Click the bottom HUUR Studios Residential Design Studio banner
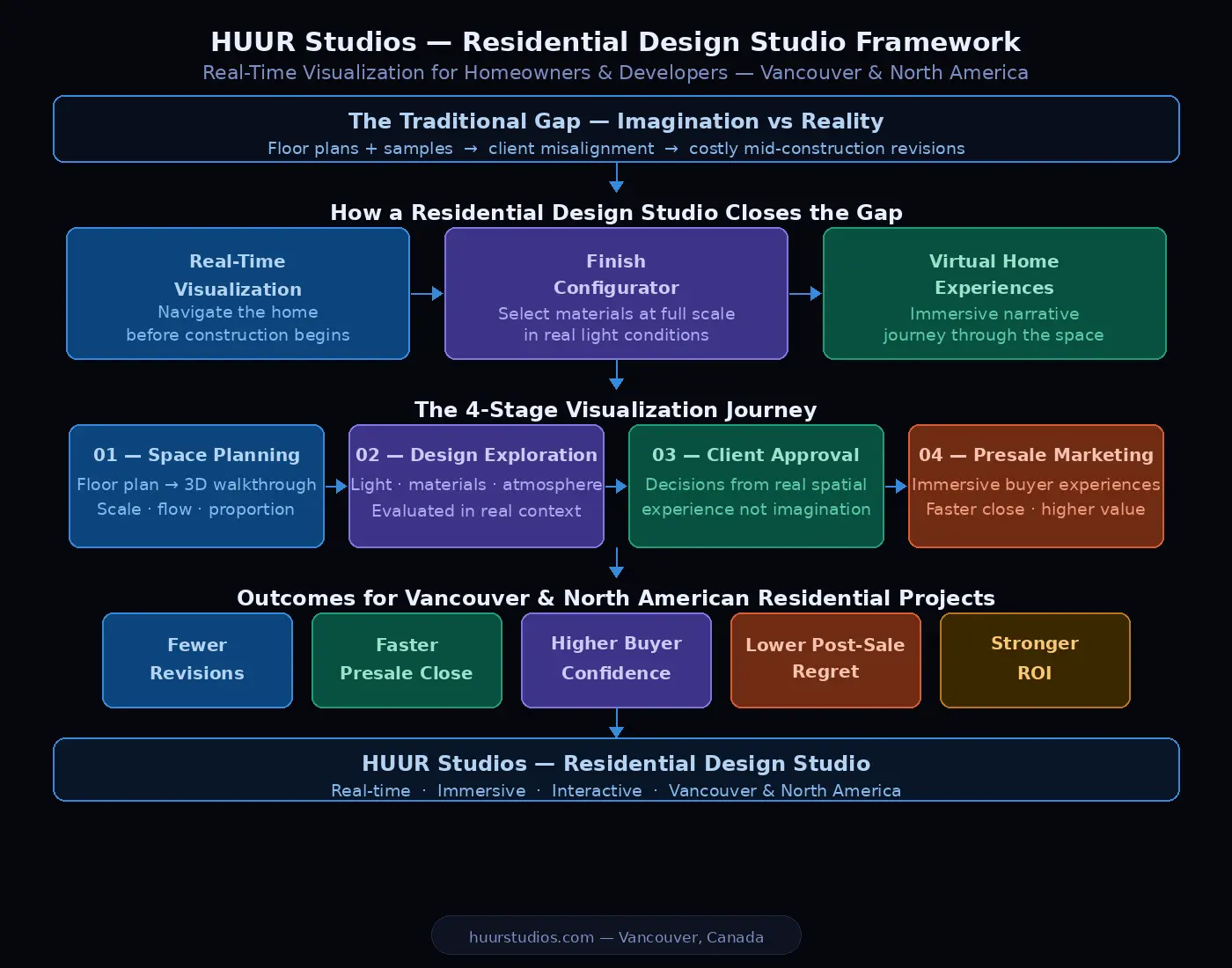Image resolution: width=1232 pixels, height=968 pixels. pos(616,769)
